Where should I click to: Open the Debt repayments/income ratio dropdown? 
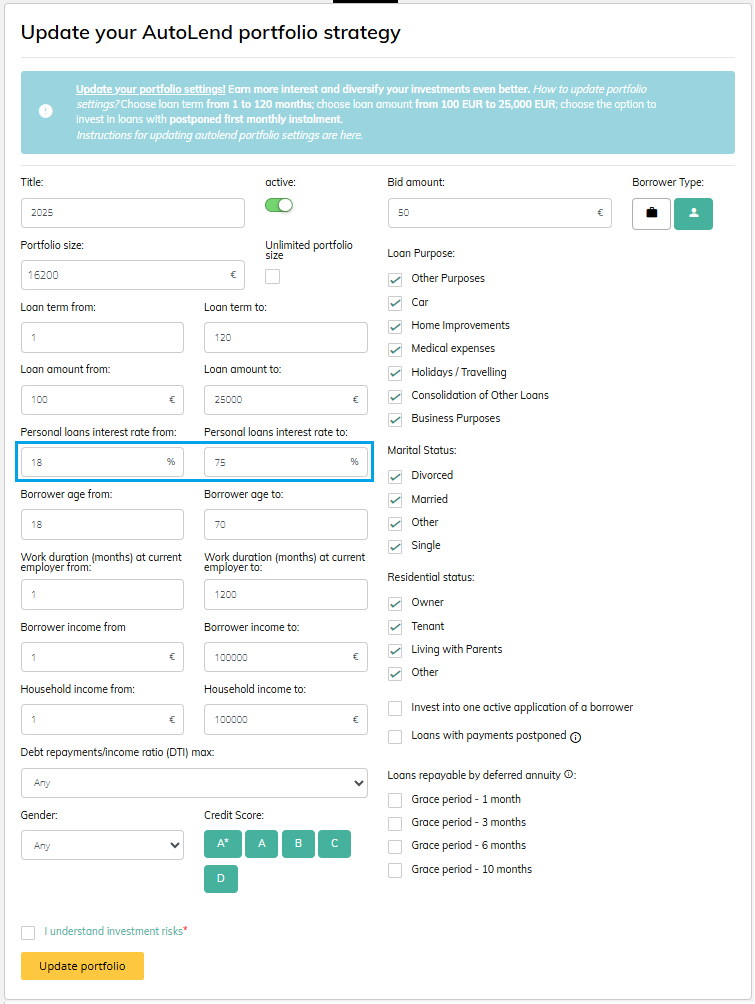click(x=194, y=783)
